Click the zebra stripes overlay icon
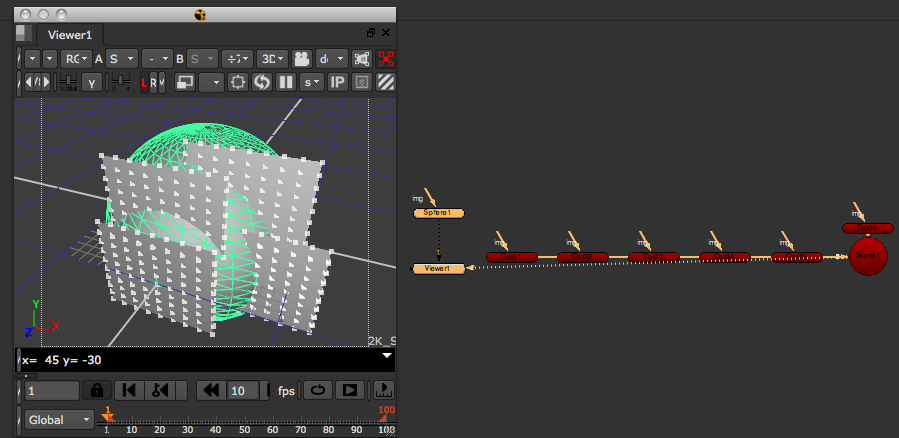 point(386,82)
